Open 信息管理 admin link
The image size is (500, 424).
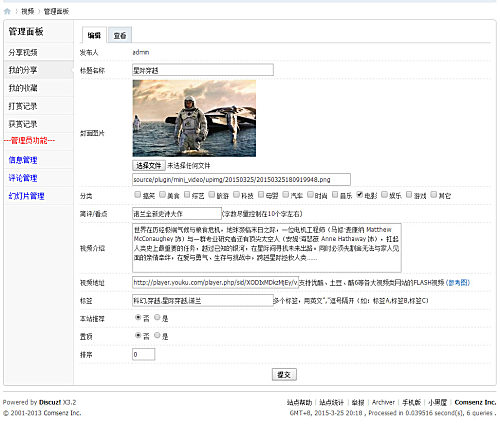click(x=23, y=160)
